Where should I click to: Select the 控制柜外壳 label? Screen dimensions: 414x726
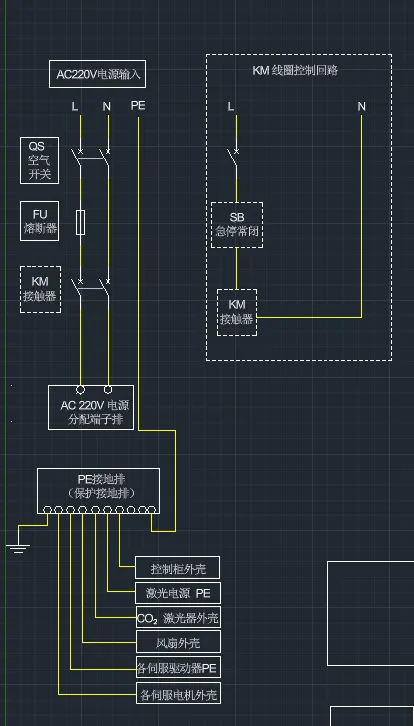pyautogui.click(x=177, y=568)
